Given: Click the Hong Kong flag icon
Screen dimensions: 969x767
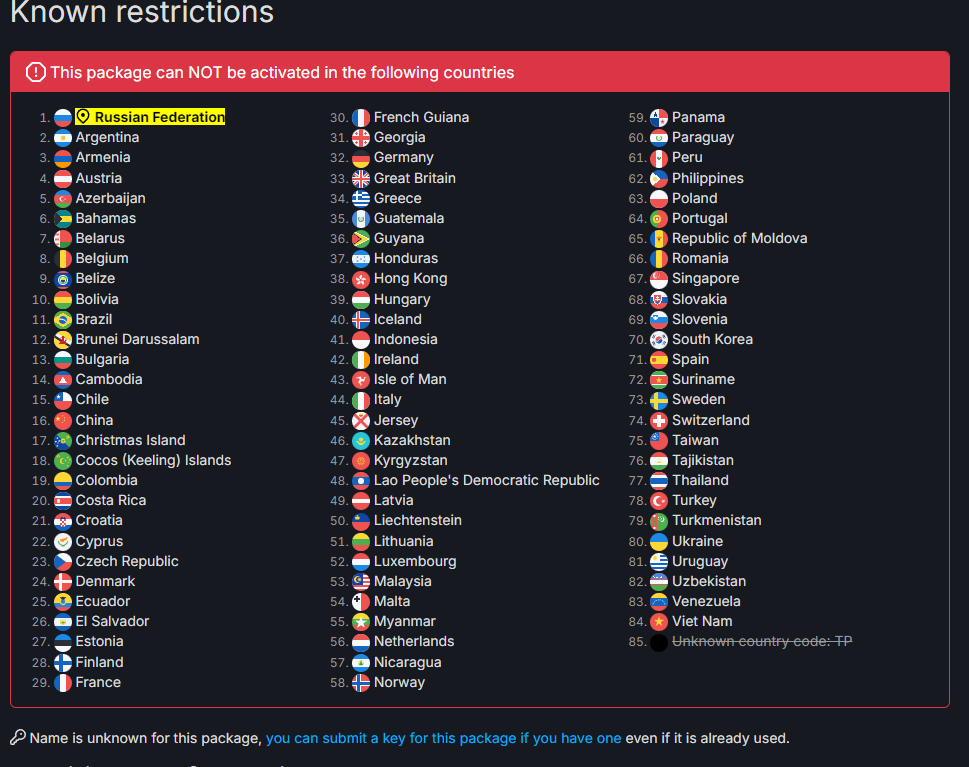Looking at the screenshot, I should click(361, 279).
